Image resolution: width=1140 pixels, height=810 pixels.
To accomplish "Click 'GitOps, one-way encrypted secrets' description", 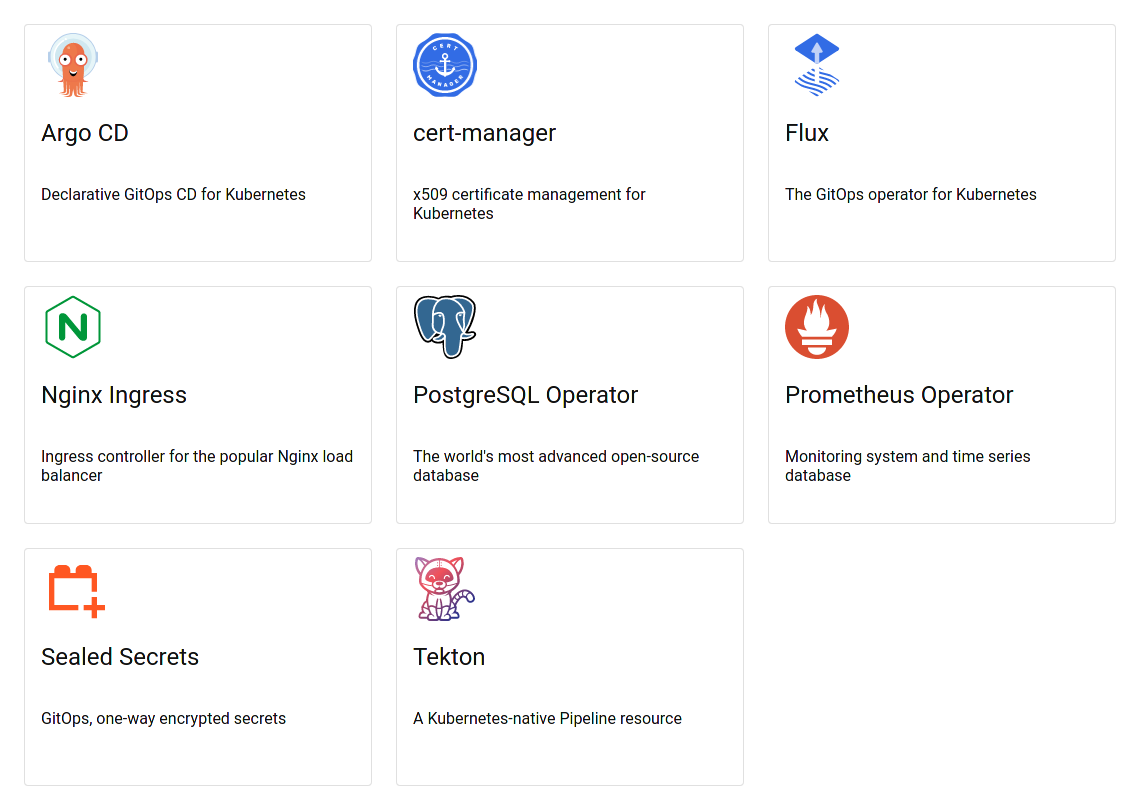I will pos(163,718).
